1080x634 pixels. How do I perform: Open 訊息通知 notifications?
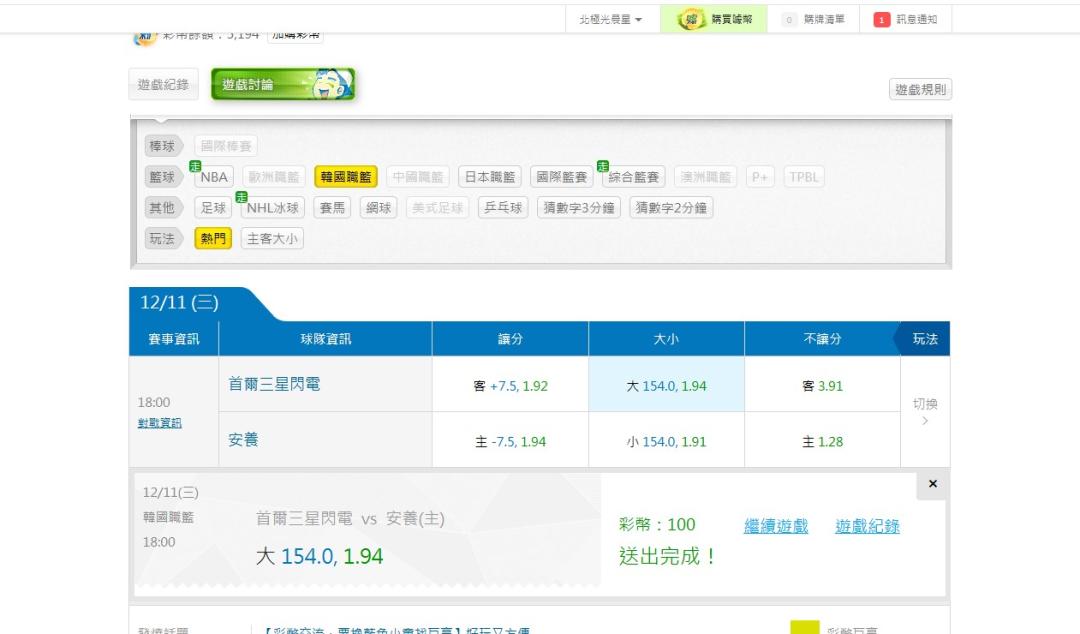point(916,19)
